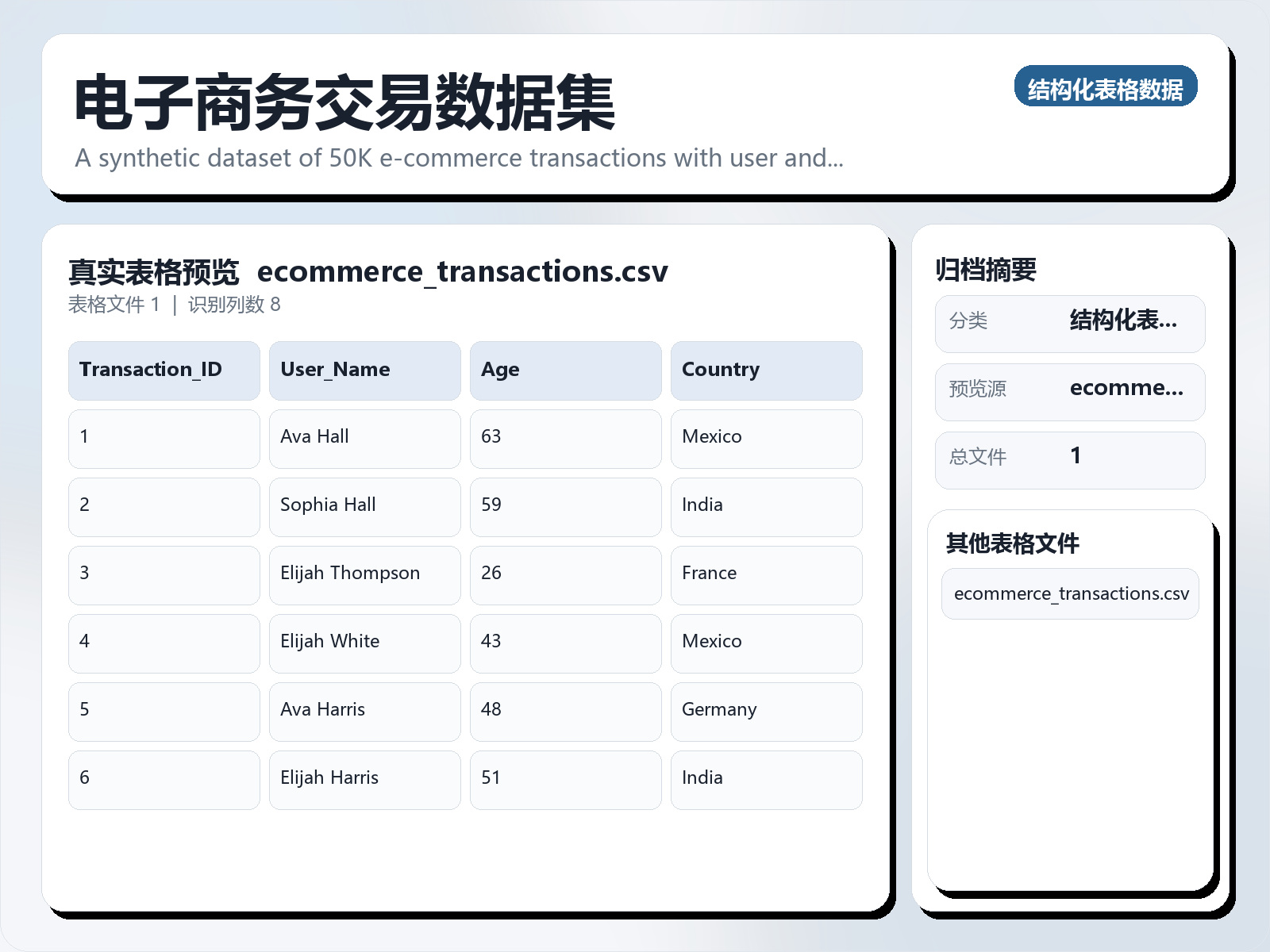Select the age 63 cell
This screenshot has height=952, width=1270.
(x=565, y=438)
